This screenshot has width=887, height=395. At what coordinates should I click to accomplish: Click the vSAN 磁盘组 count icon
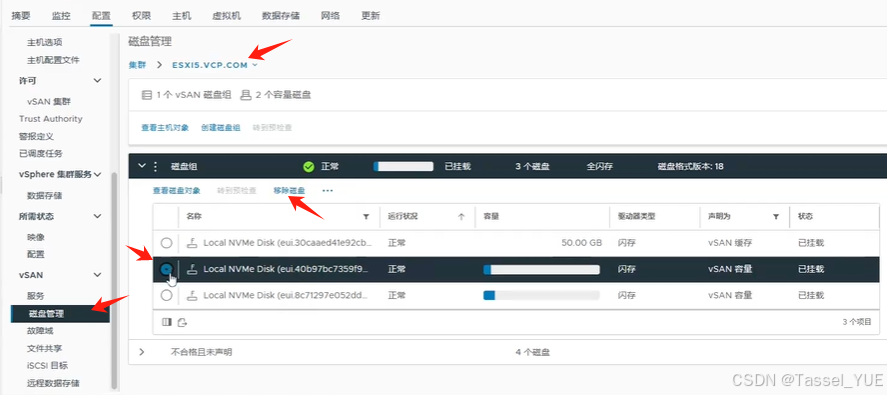click(x=147, y=95)
